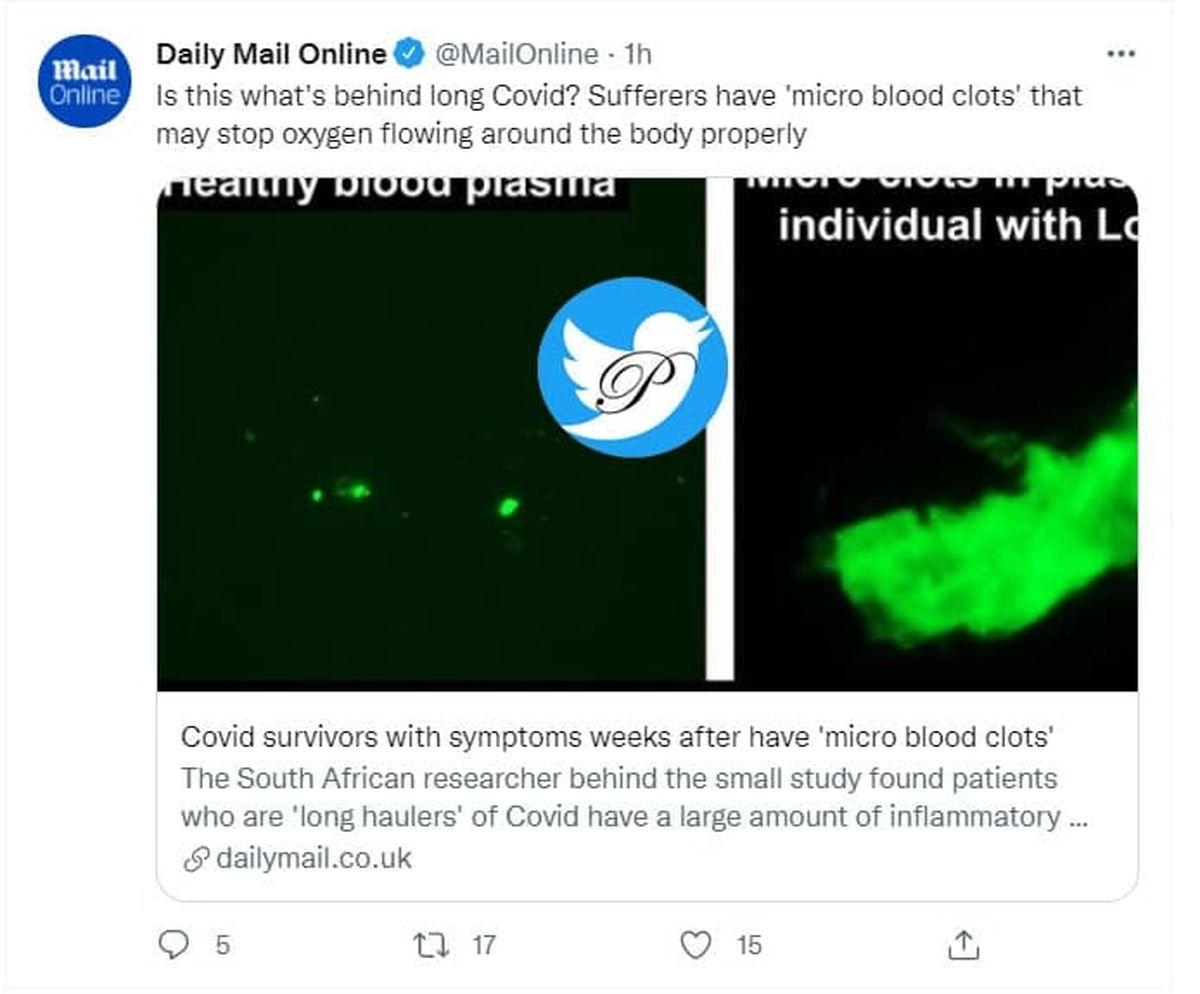Click the dailymail.co.uk domain link
1200x994 pixels.
pos(314,858)
